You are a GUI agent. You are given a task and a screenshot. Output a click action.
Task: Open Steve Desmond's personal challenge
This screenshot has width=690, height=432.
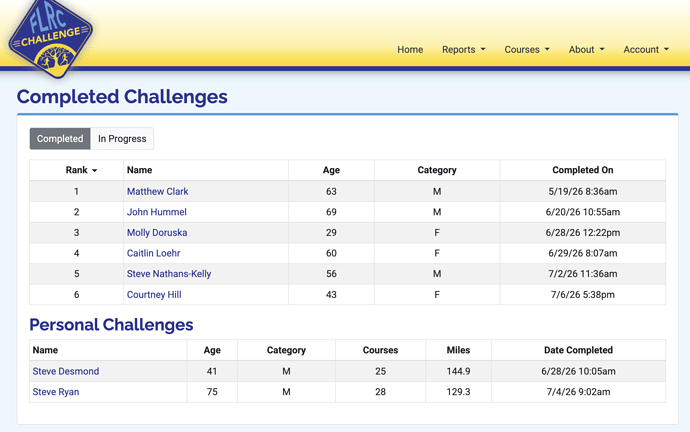pos(66,371)
